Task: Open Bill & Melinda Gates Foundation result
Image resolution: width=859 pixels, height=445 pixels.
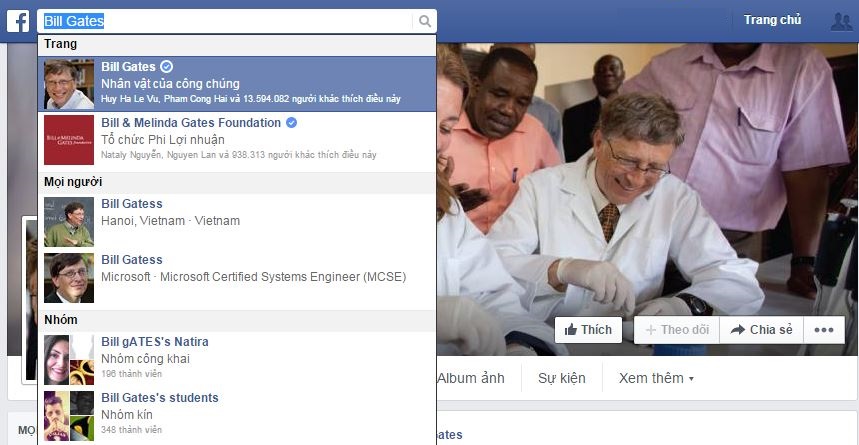Action: point(237,140)
